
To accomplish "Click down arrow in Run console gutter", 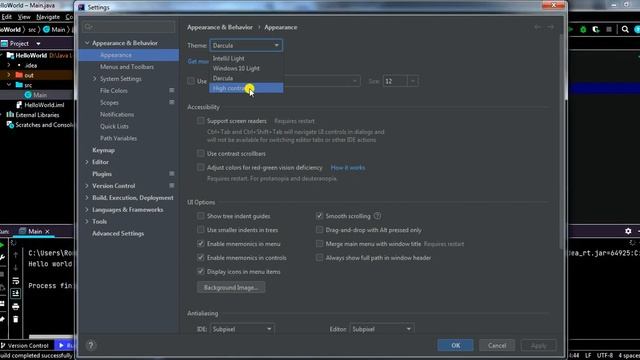I will [16, 268].
